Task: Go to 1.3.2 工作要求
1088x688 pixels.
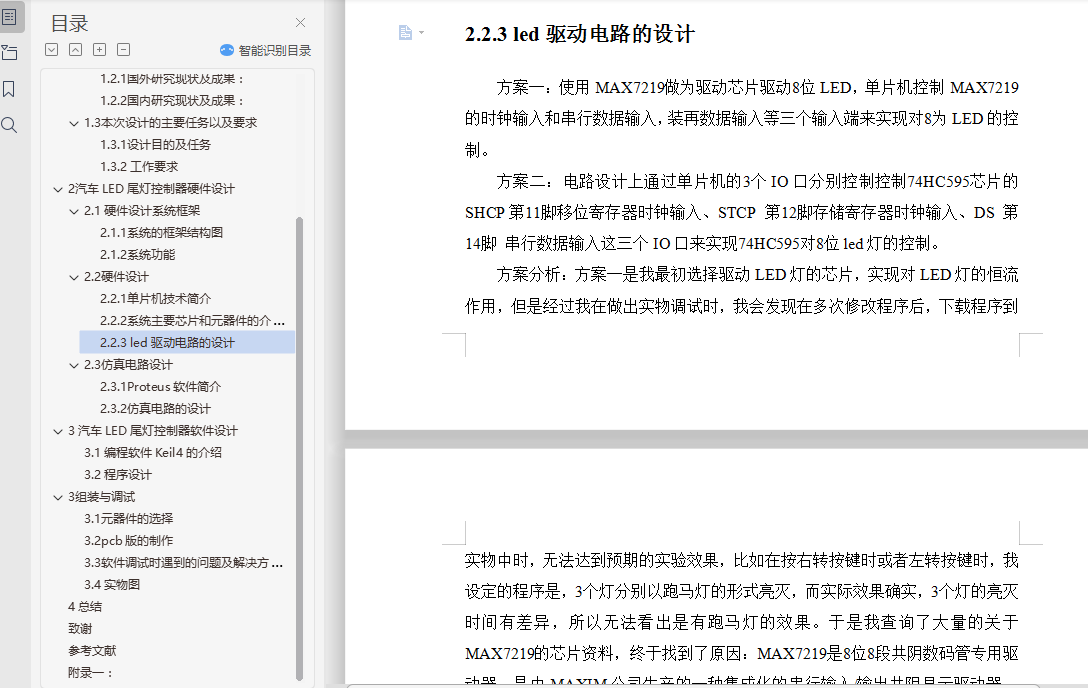Action: click(x=139, y=166)
